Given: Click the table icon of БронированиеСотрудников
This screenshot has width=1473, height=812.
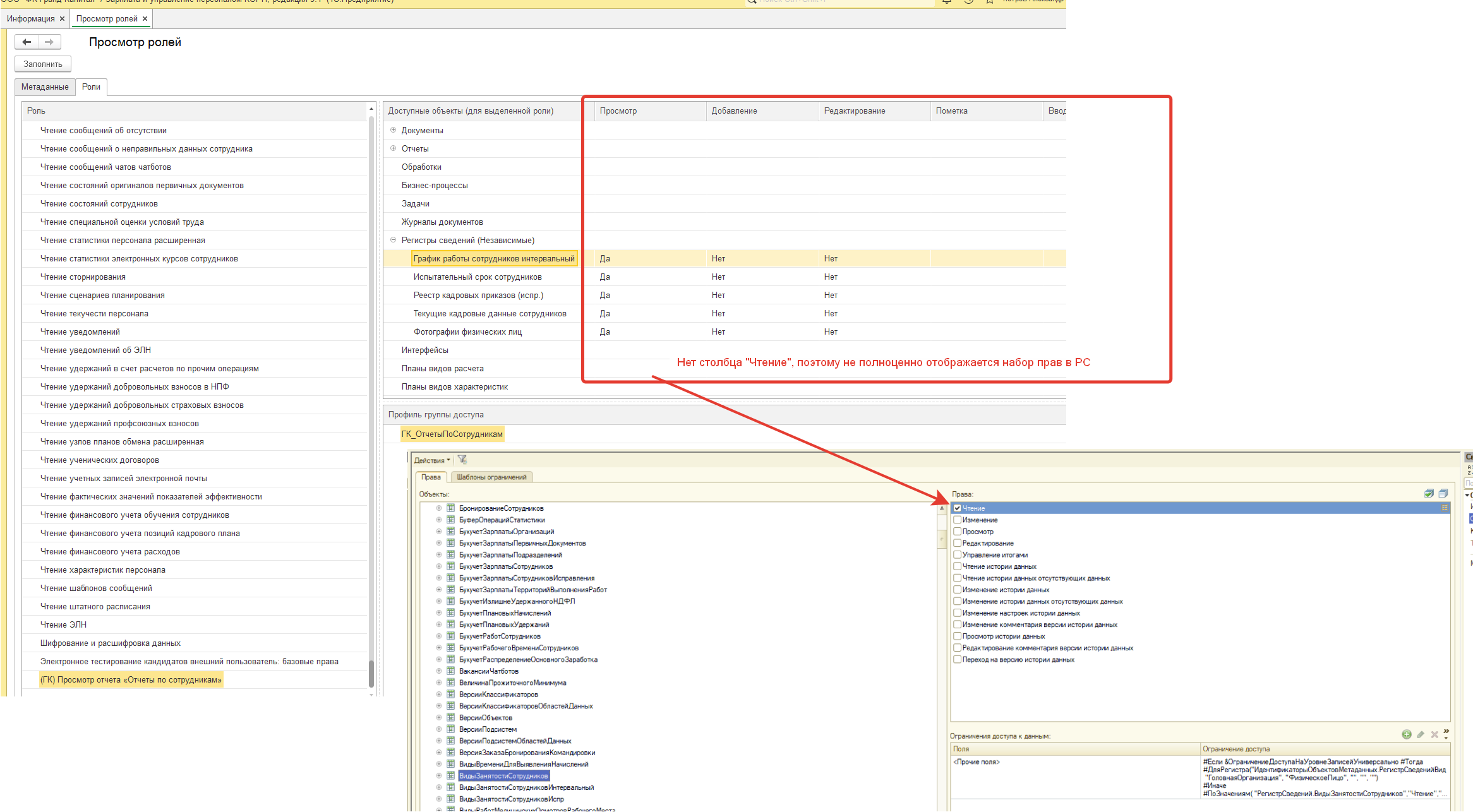Looking at the screenshot, I should (x=451, y=508).
